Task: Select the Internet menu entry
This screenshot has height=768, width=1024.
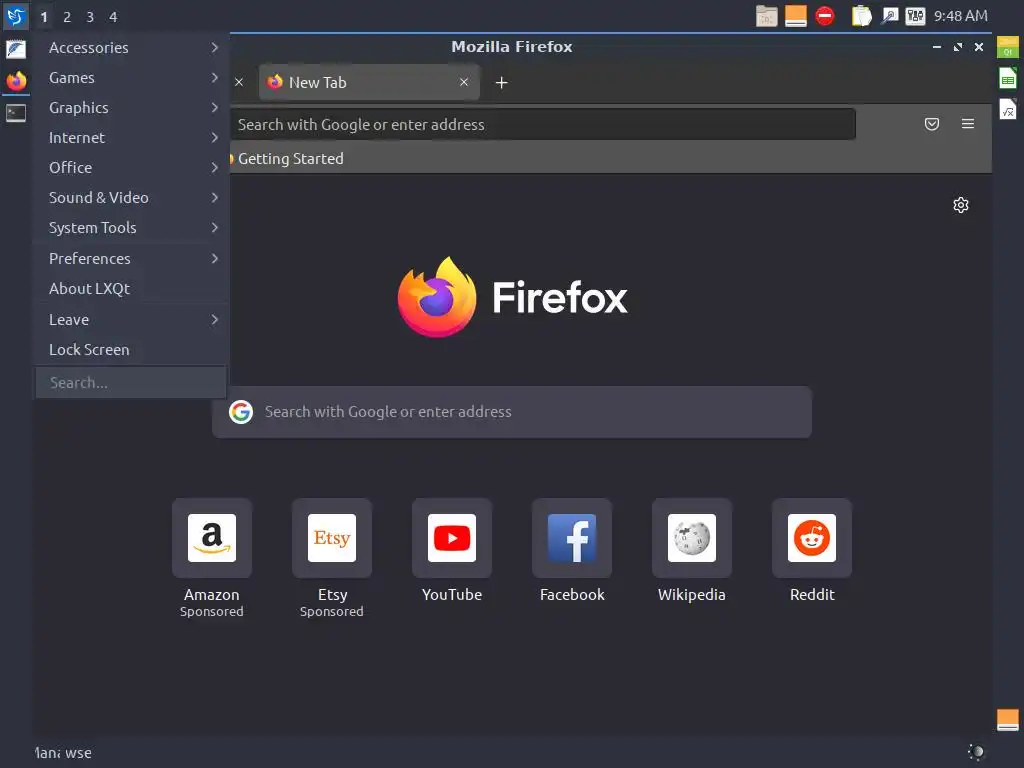Action: click(x=131, y=138)
